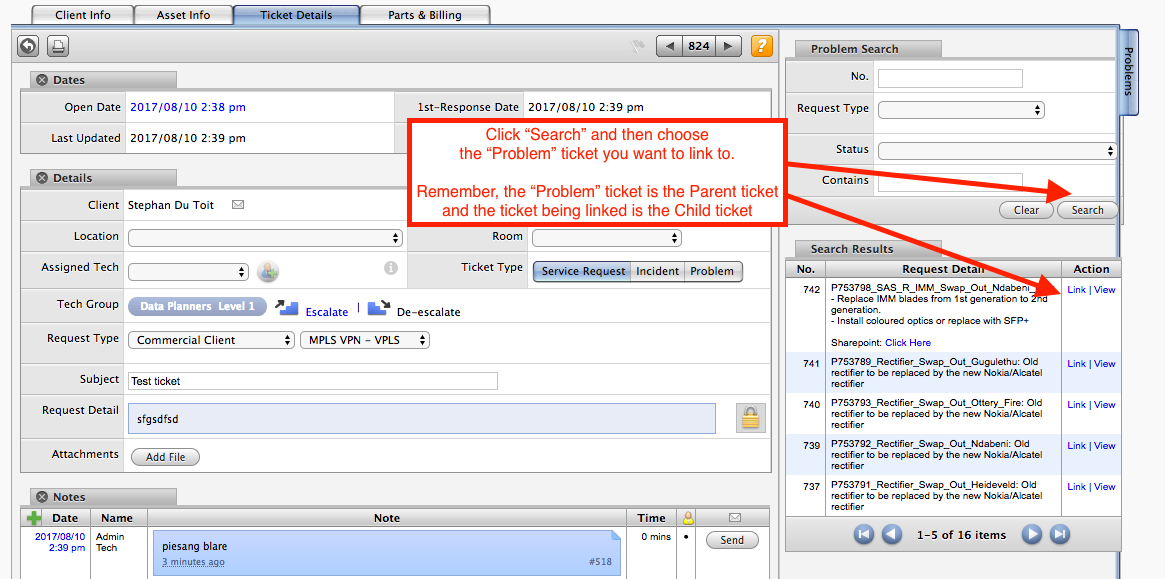Collapse the Dates section icon
This screenshot has height=579, width=1165.
tap(42, 80)
